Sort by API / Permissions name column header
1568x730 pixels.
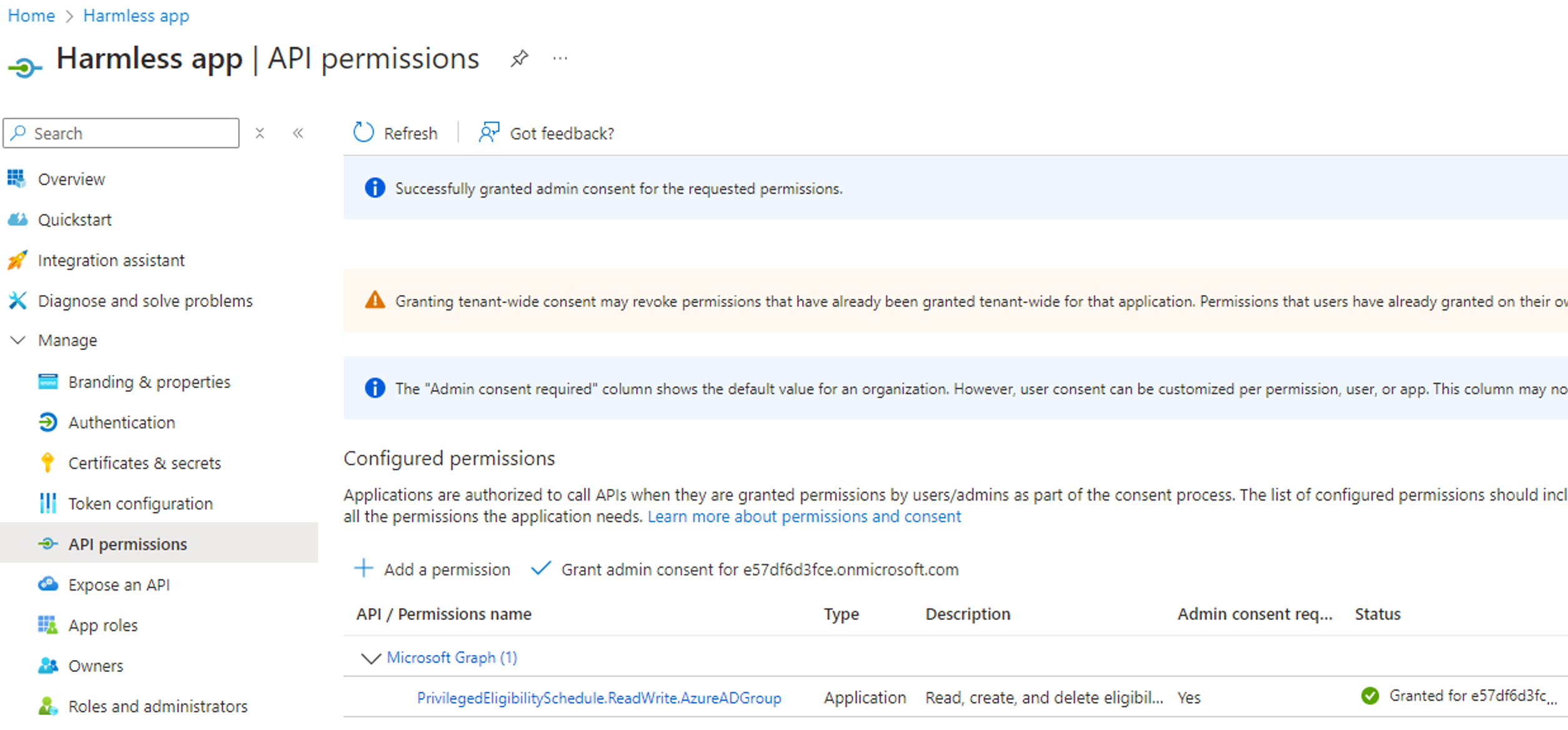pos(444,614)
